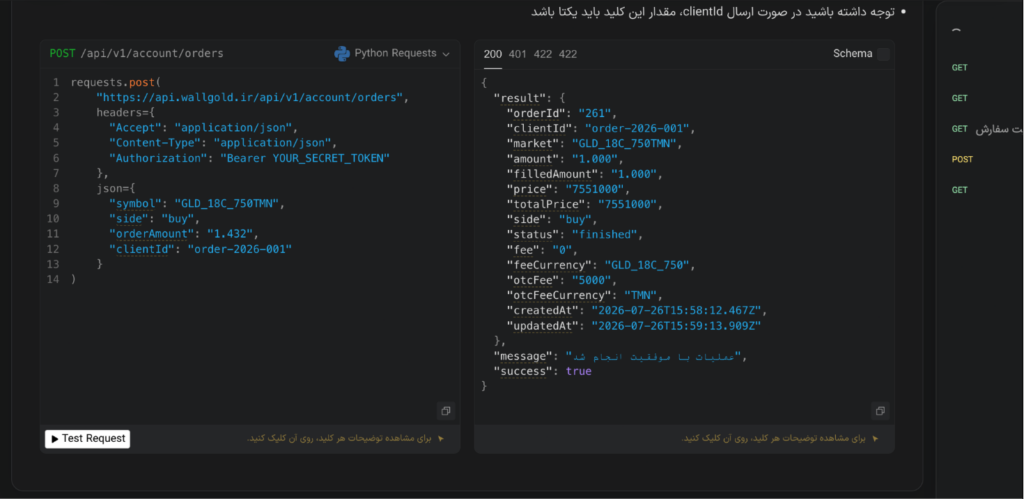Toggle the Schema checkbox
1024x499 pixels.
tap(884, 54)
